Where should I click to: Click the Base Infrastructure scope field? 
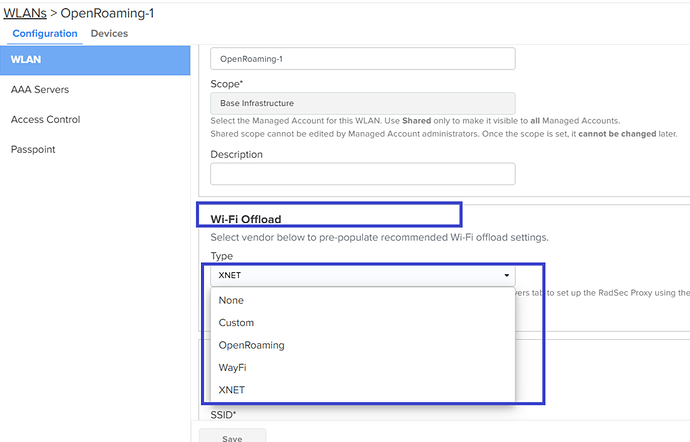(x=362, y=103)
